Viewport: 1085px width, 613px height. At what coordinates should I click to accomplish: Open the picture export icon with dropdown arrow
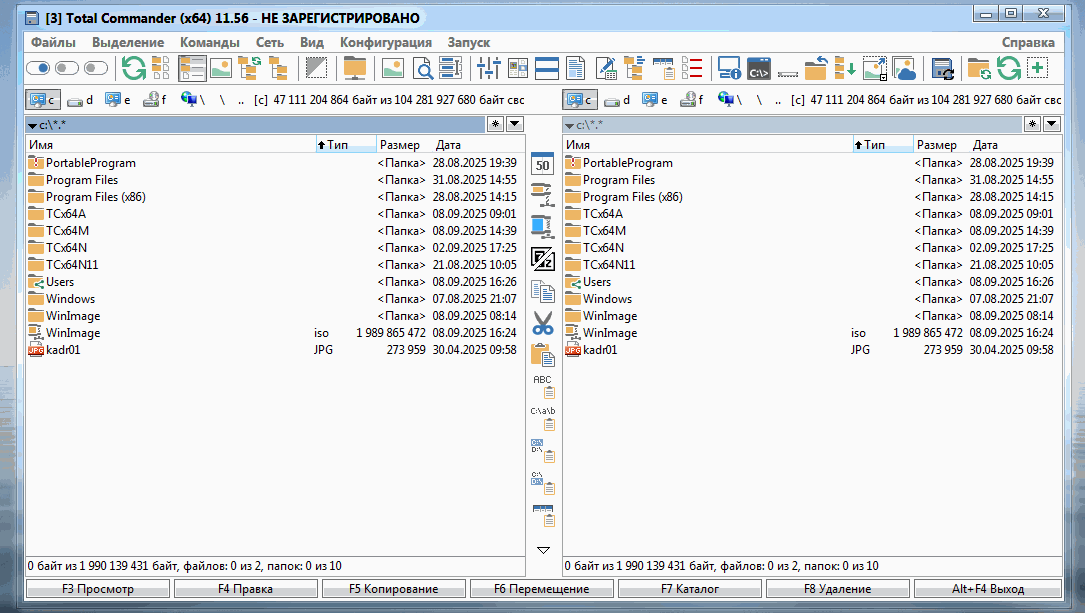875,68
